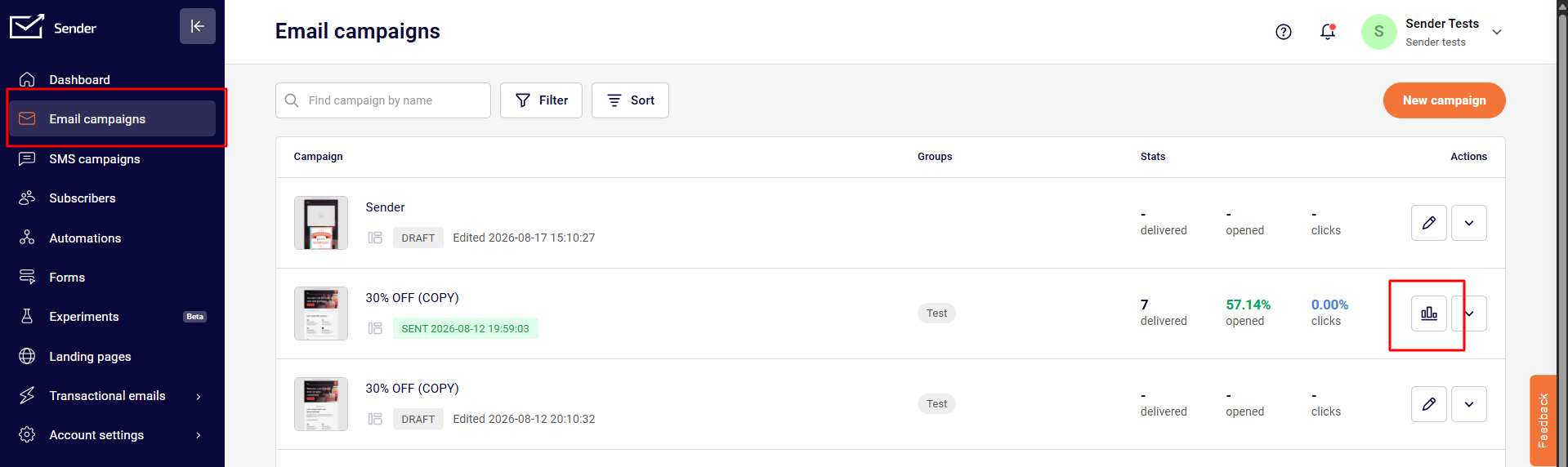Viewport: 1568px width, 467px height.
Task: Expand Account settings submenu
Action: click(198, 435)
